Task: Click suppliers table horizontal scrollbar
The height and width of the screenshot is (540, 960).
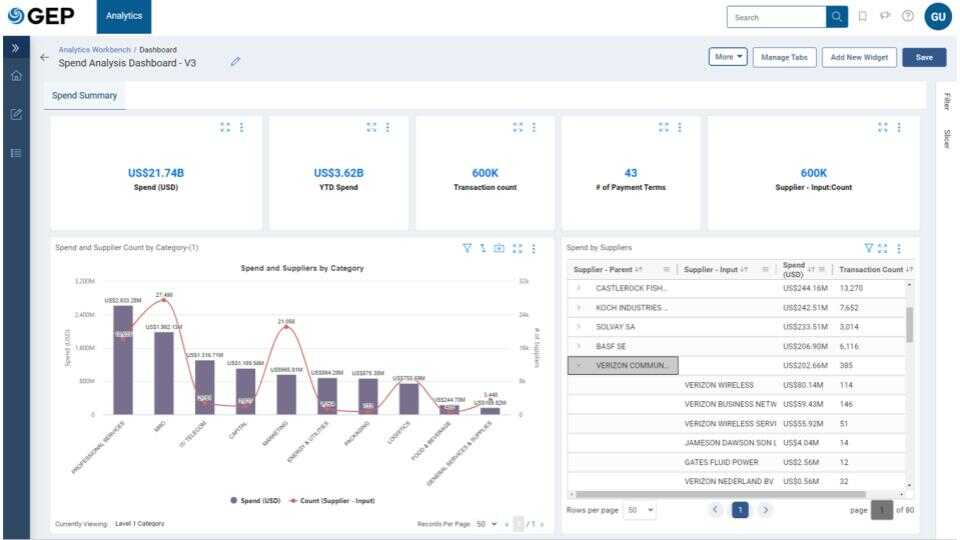Action: coord(720,493)
